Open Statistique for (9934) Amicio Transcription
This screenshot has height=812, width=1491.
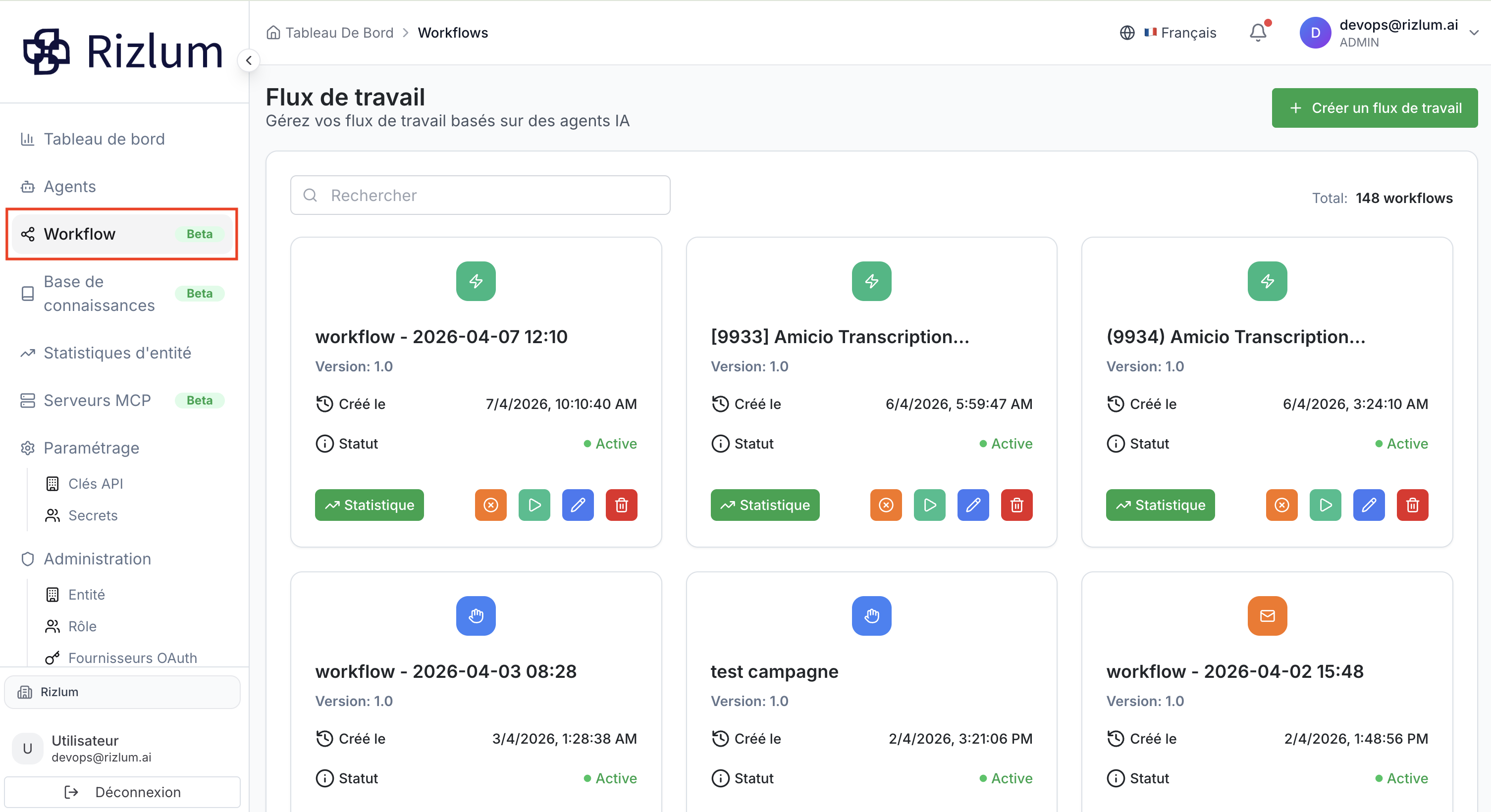pos(1161,505)
